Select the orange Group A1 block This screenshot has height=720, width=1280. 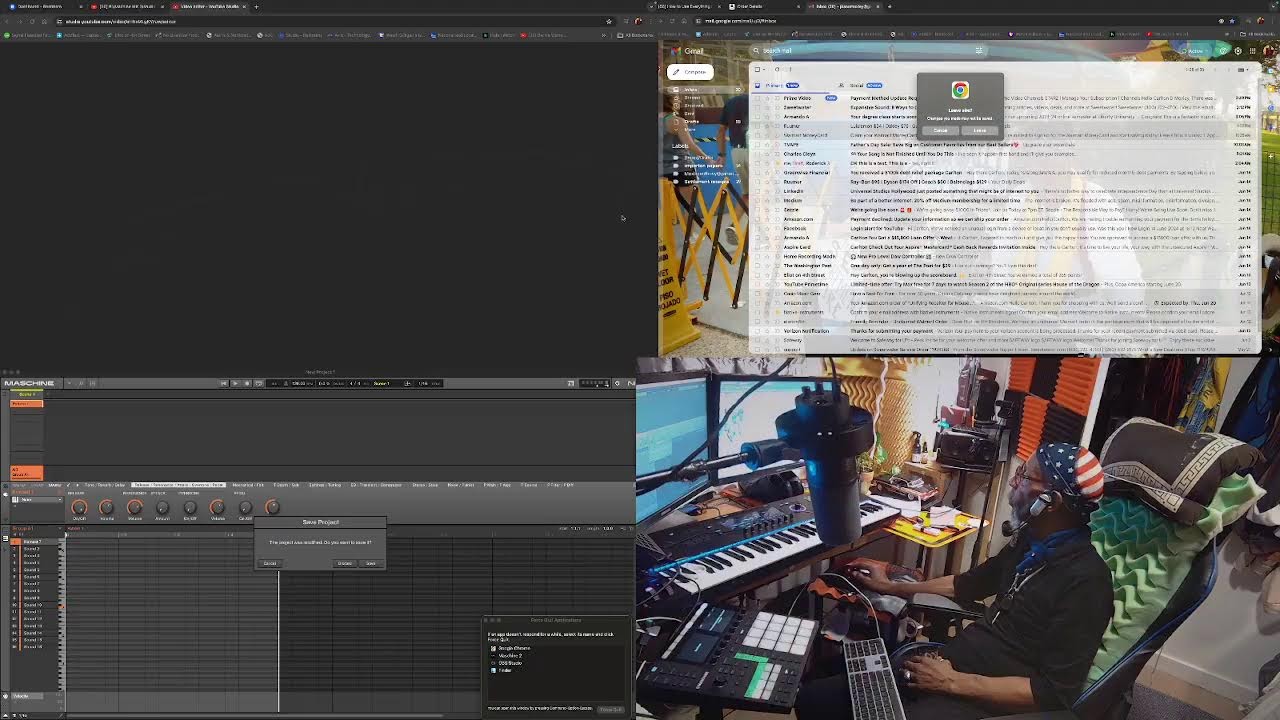click(27, 471)
